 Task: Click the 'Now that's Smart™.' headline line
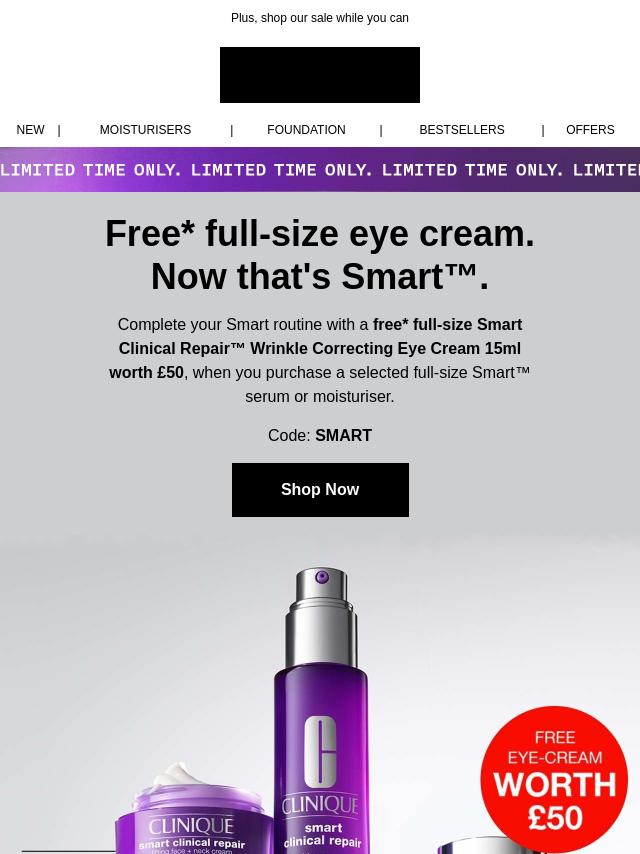[x=320, y=277]
